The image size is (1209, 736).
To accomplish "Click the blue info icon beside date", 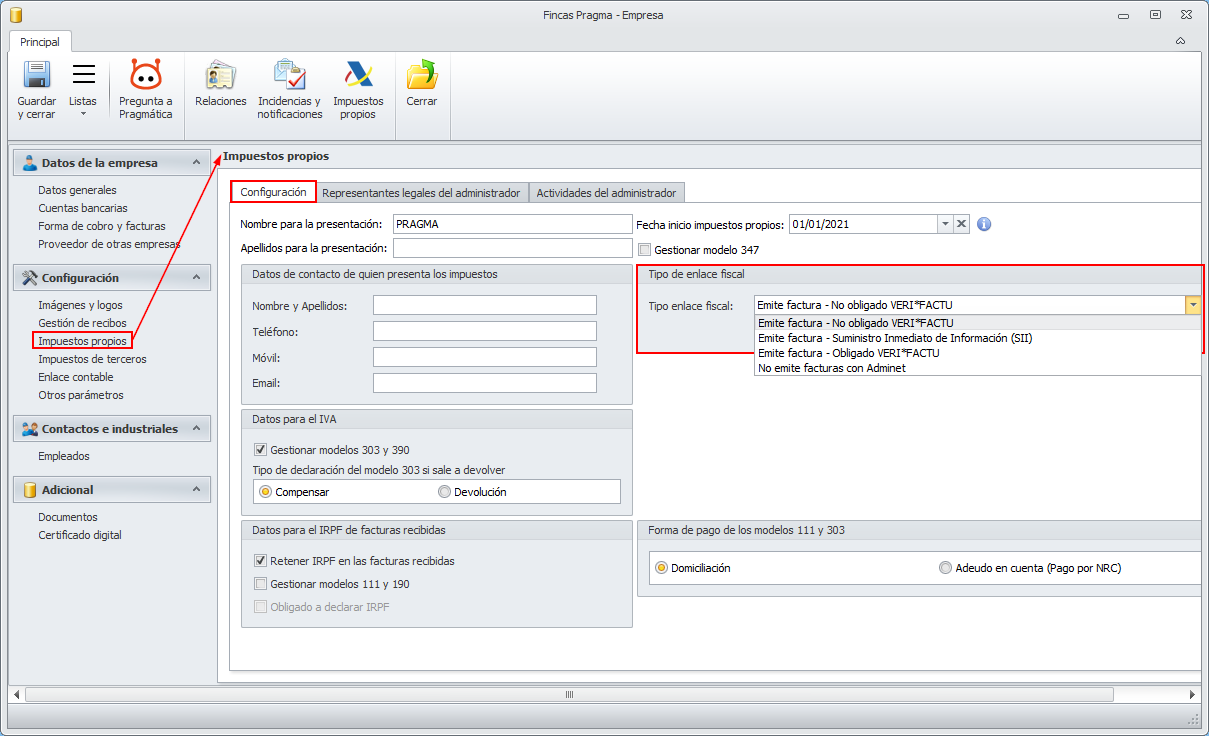I will pyautogui.click(x=984, y=224).
